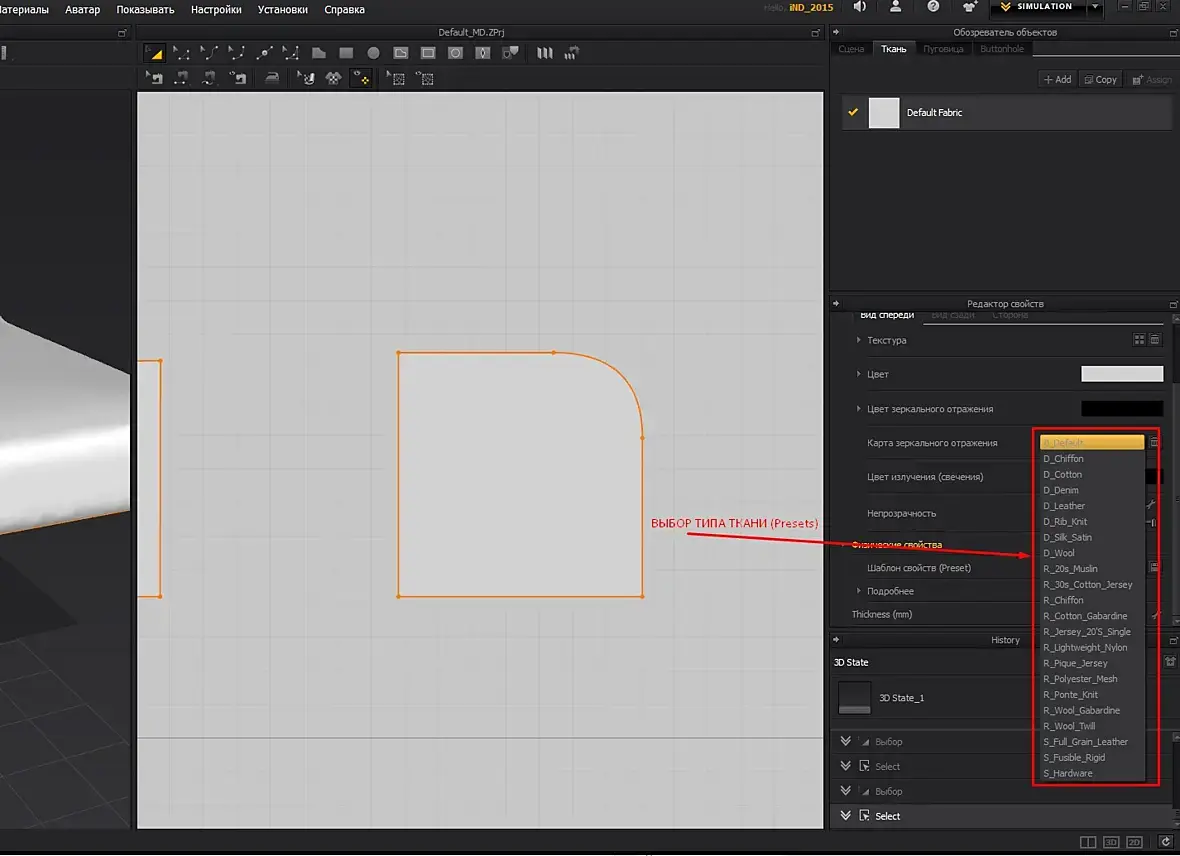Switch to 3D view layout

[x=1111, y=842]
